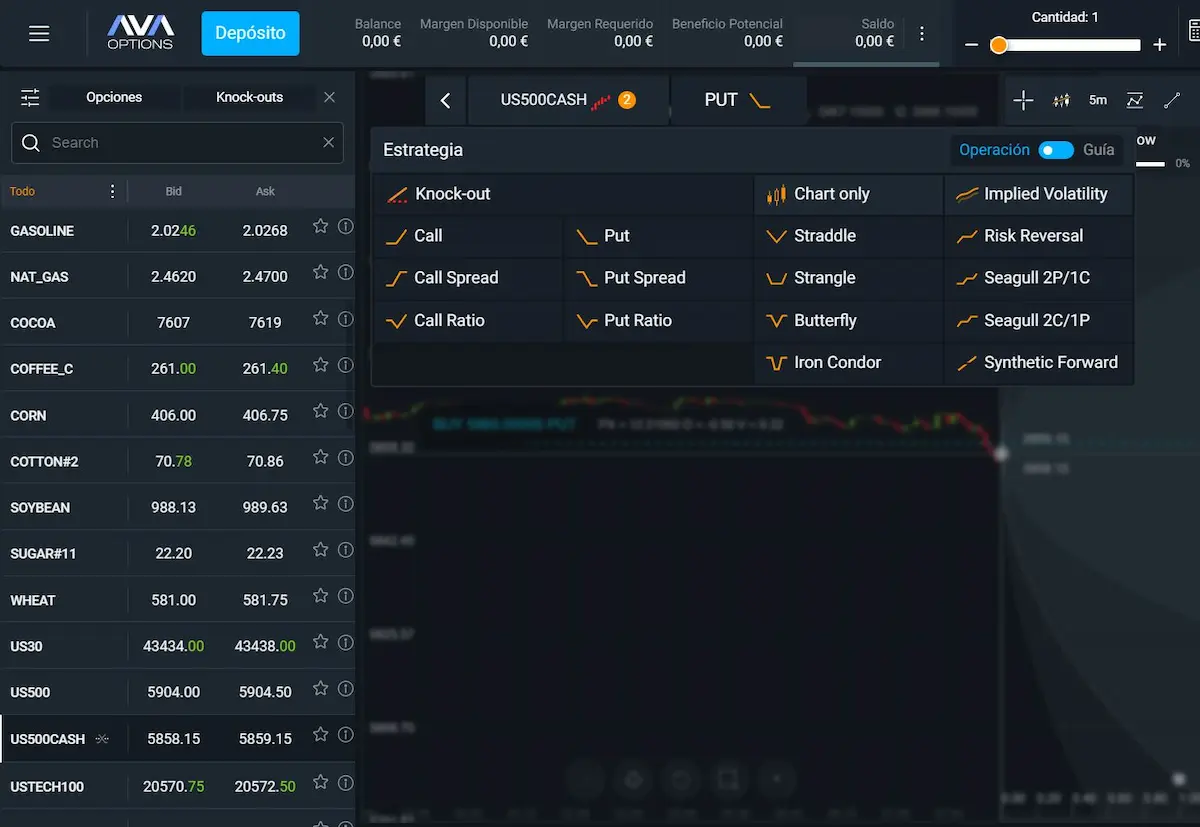Click the drawing line tool icon

click(x=1172, y=100)
